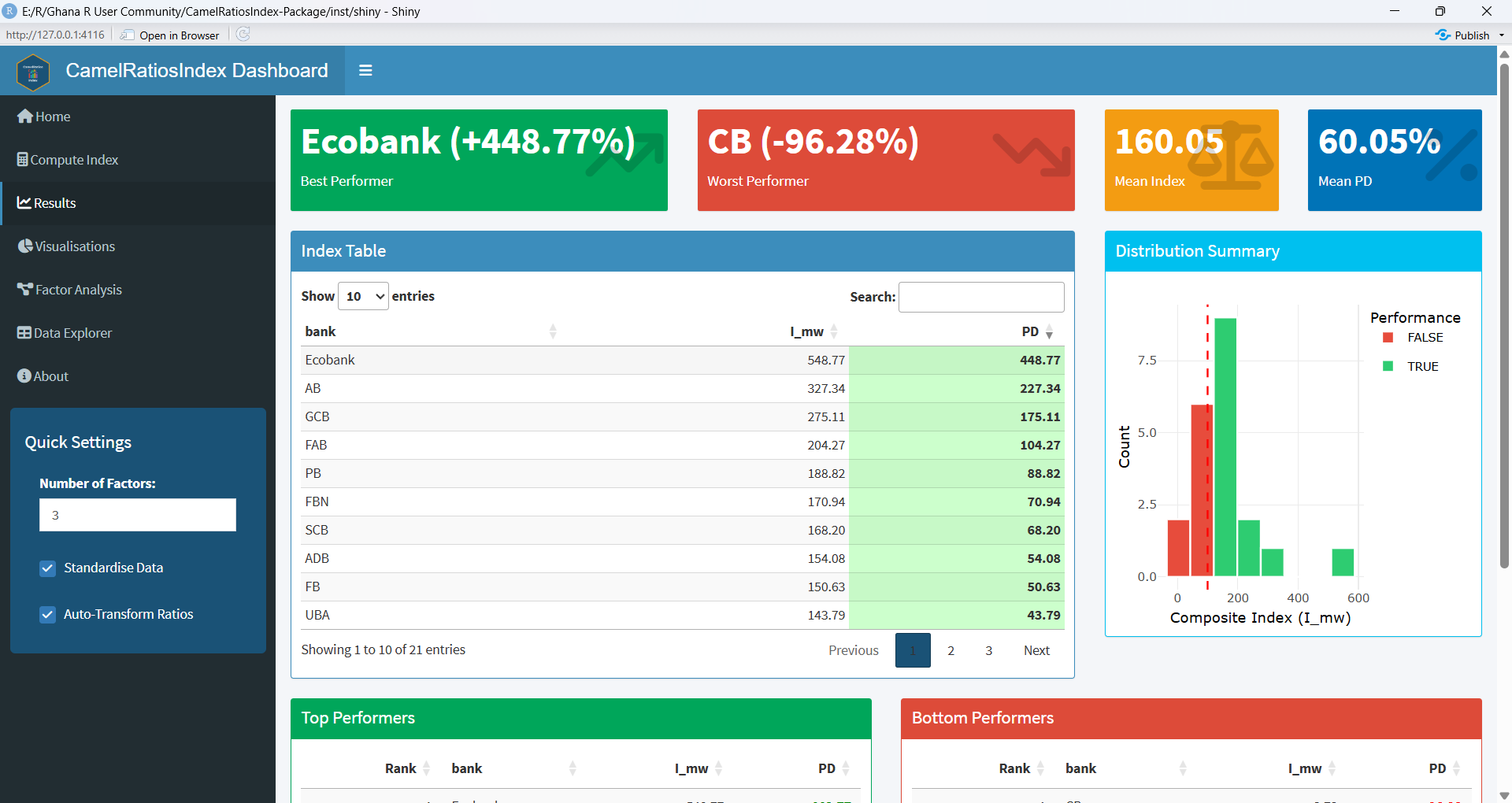Click the tallest green histogram bar
Screen dimensions: 1512x803
pyautogui.click(x=1225, y=447)
